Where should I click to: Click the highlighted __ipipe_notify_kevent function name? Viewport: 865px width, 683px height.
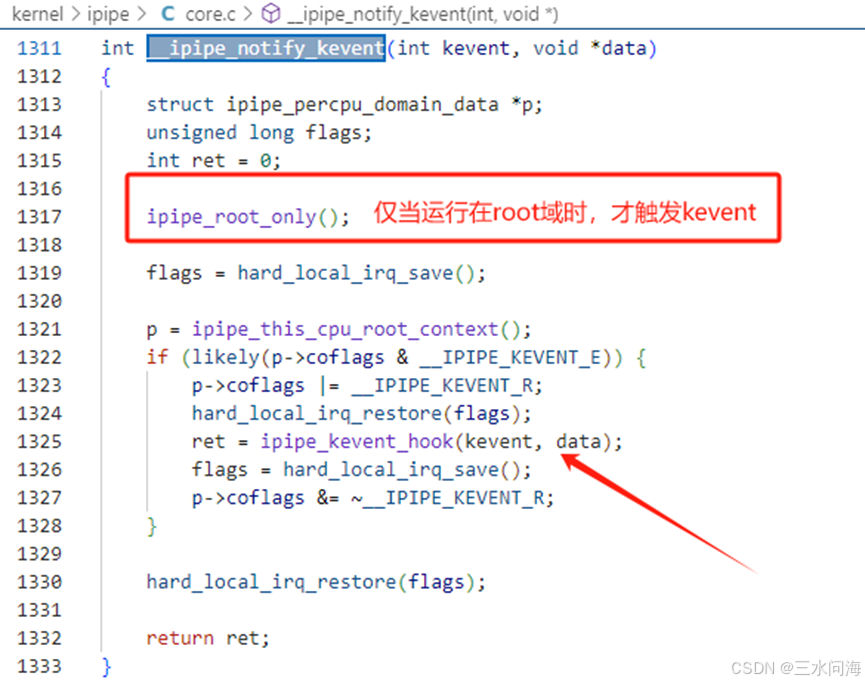[x=266, y=49]
